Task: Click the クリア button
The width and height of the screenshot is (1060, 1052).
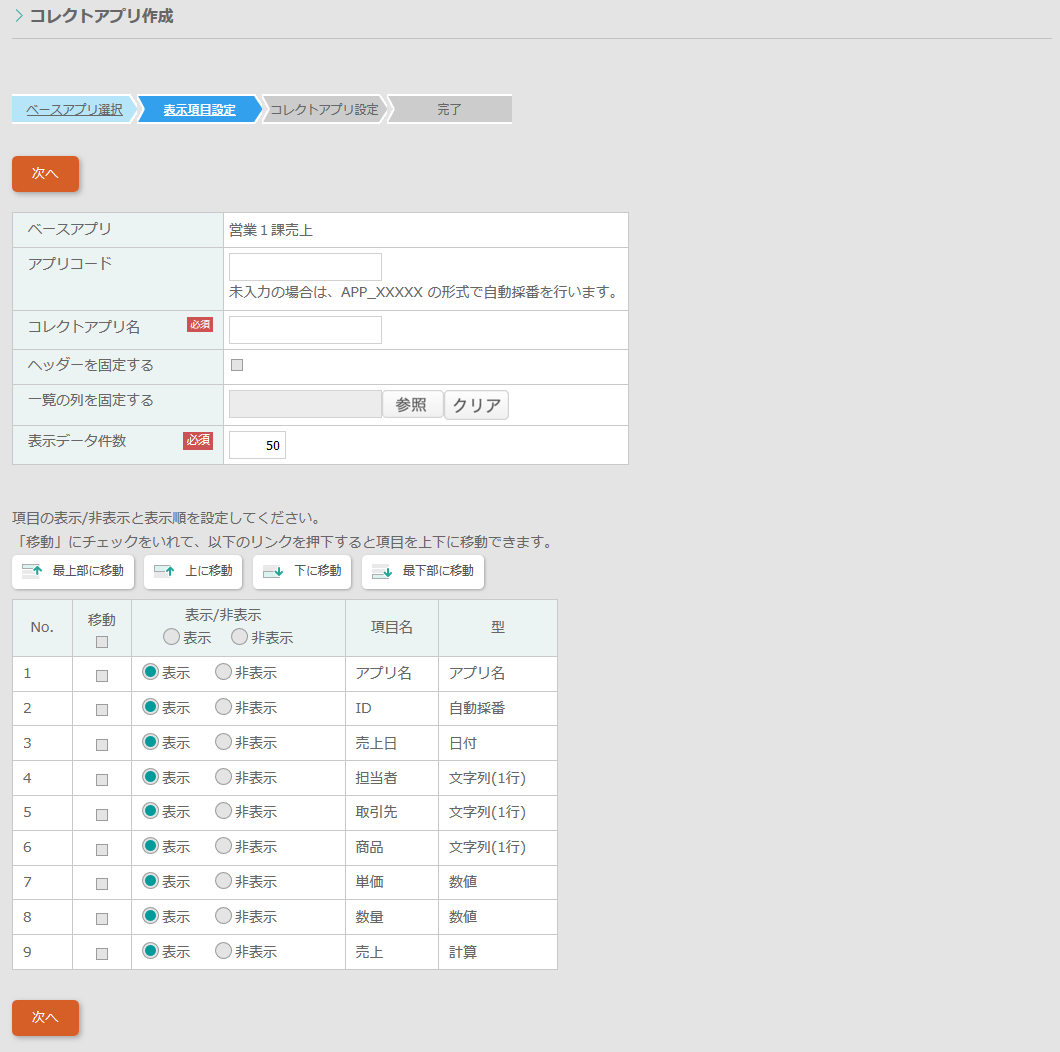Action: [477, 405]
